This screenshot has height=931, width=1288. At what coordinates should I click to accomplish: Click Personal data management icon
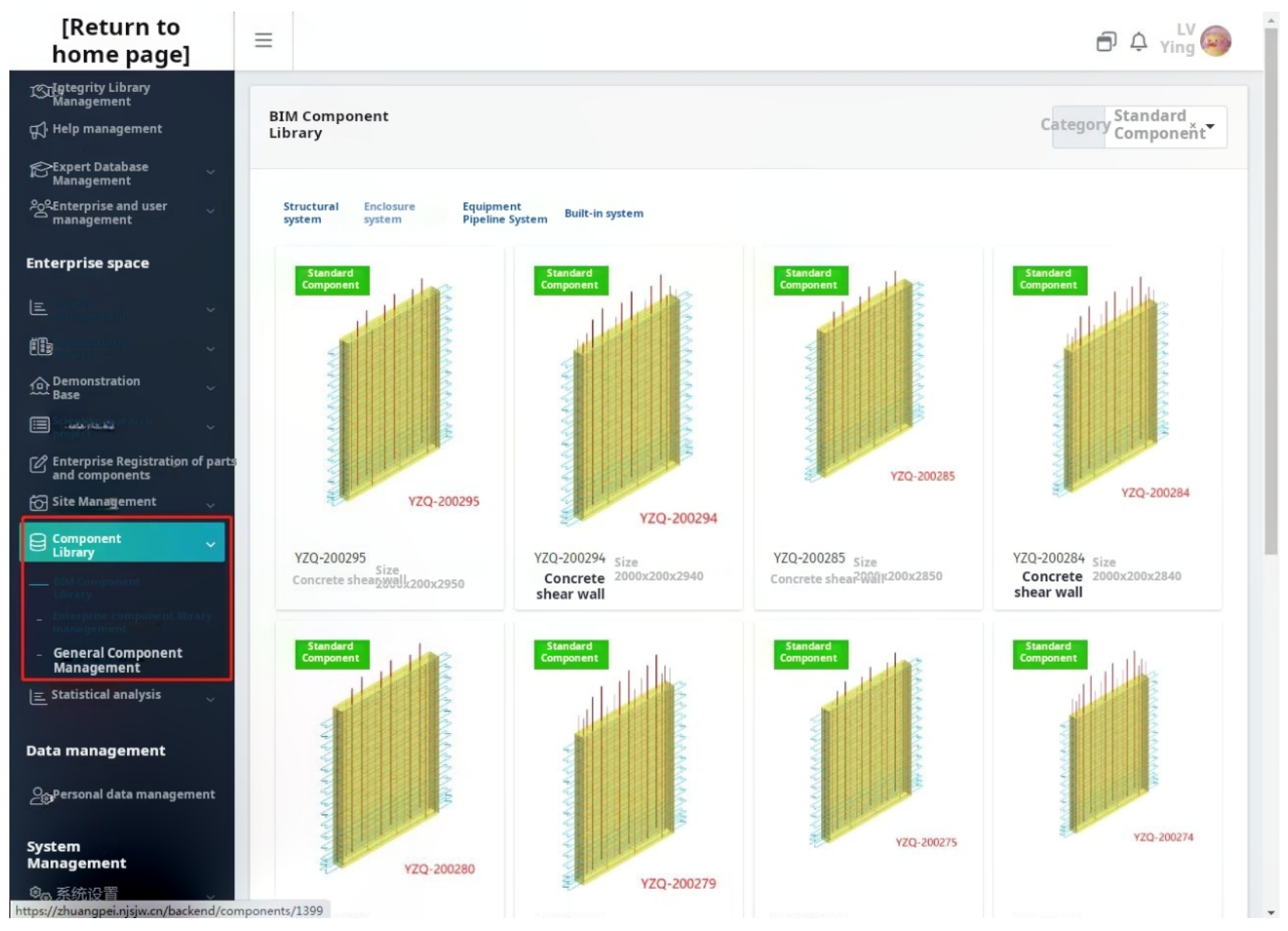[40, 796]
